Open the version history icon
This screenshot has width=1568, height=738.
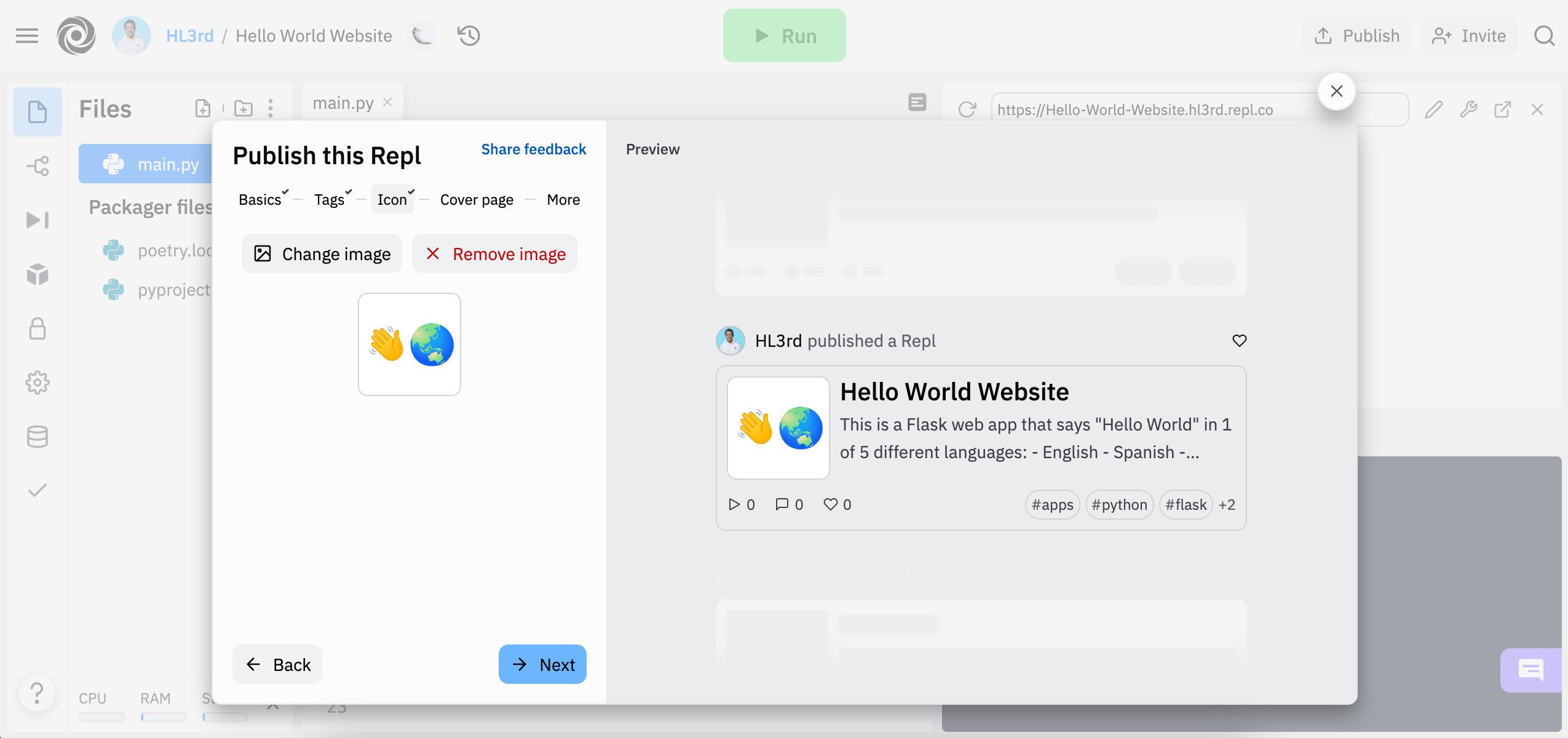[x=469, y=36]
